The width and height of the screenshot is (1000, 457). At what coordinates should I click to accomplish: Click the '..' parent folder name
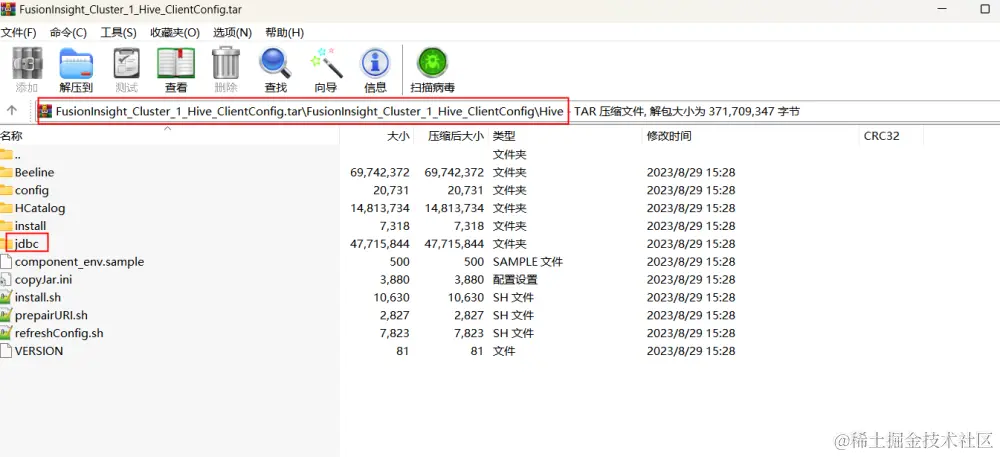[x=18, y=155]
